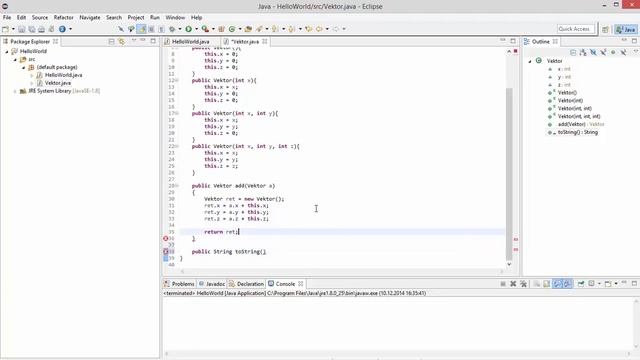This screenshot has width=640, height=360.
Task: Open Display Selected Console dropdown arrow
Action: point(599,284)
